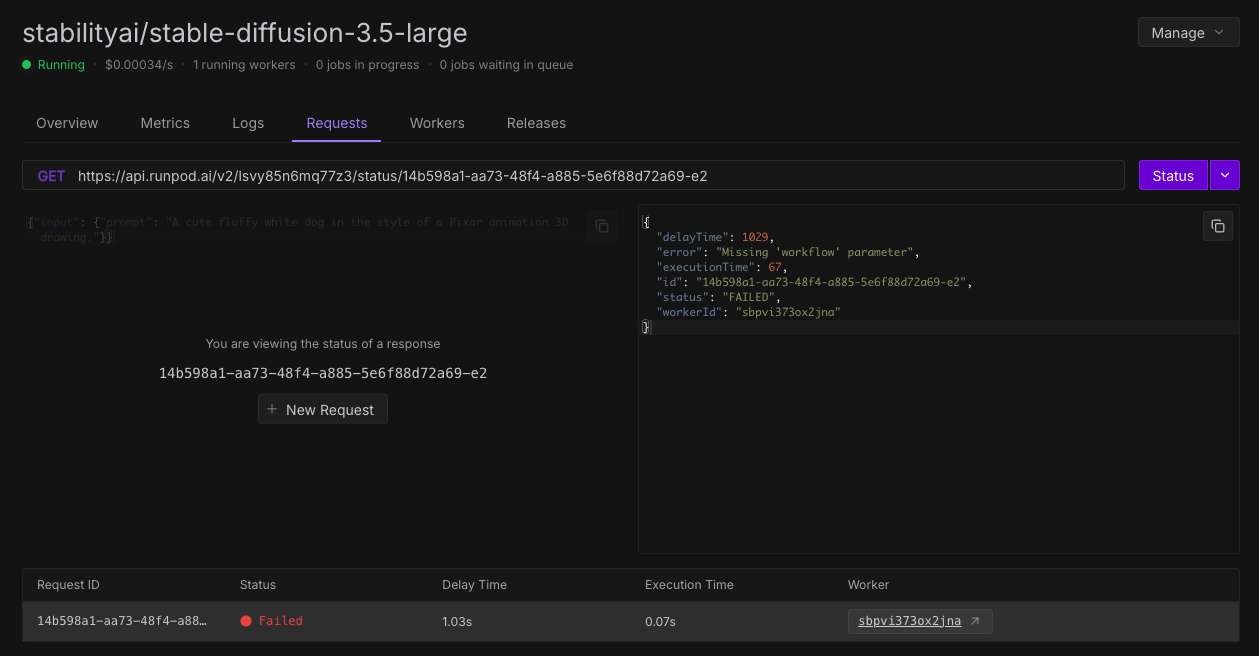Screen dimensions: 1259x656
Task: Click the request input prompt JSON text
Action: coord(298,230)
